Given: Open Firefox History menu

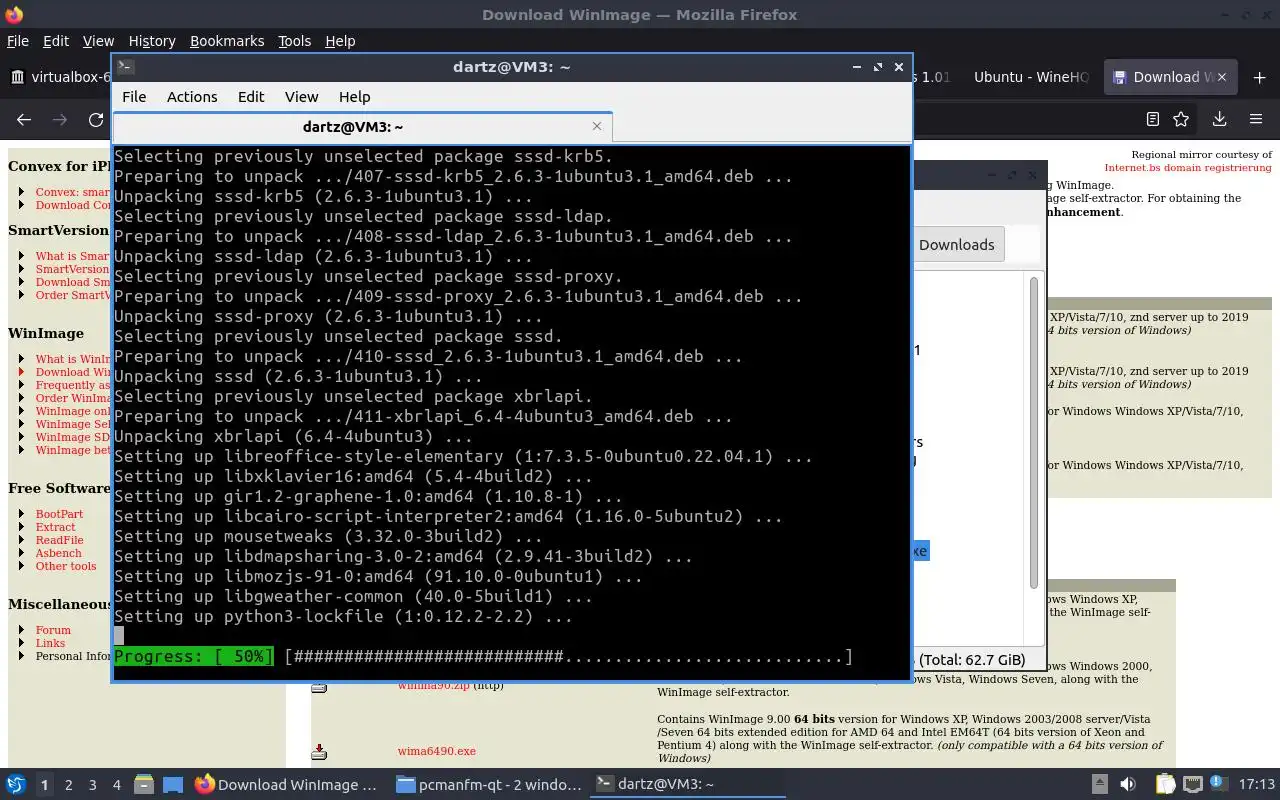Looking at the screenshot, I should (152, 41).
